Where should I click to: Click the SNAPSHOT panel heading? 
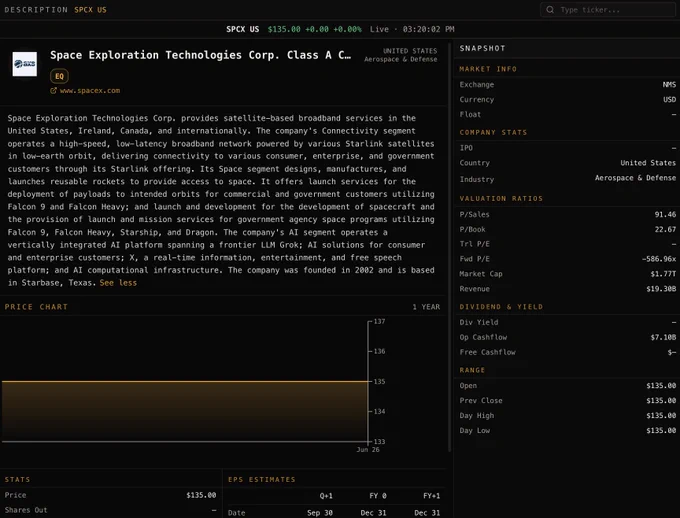(482, 48)
